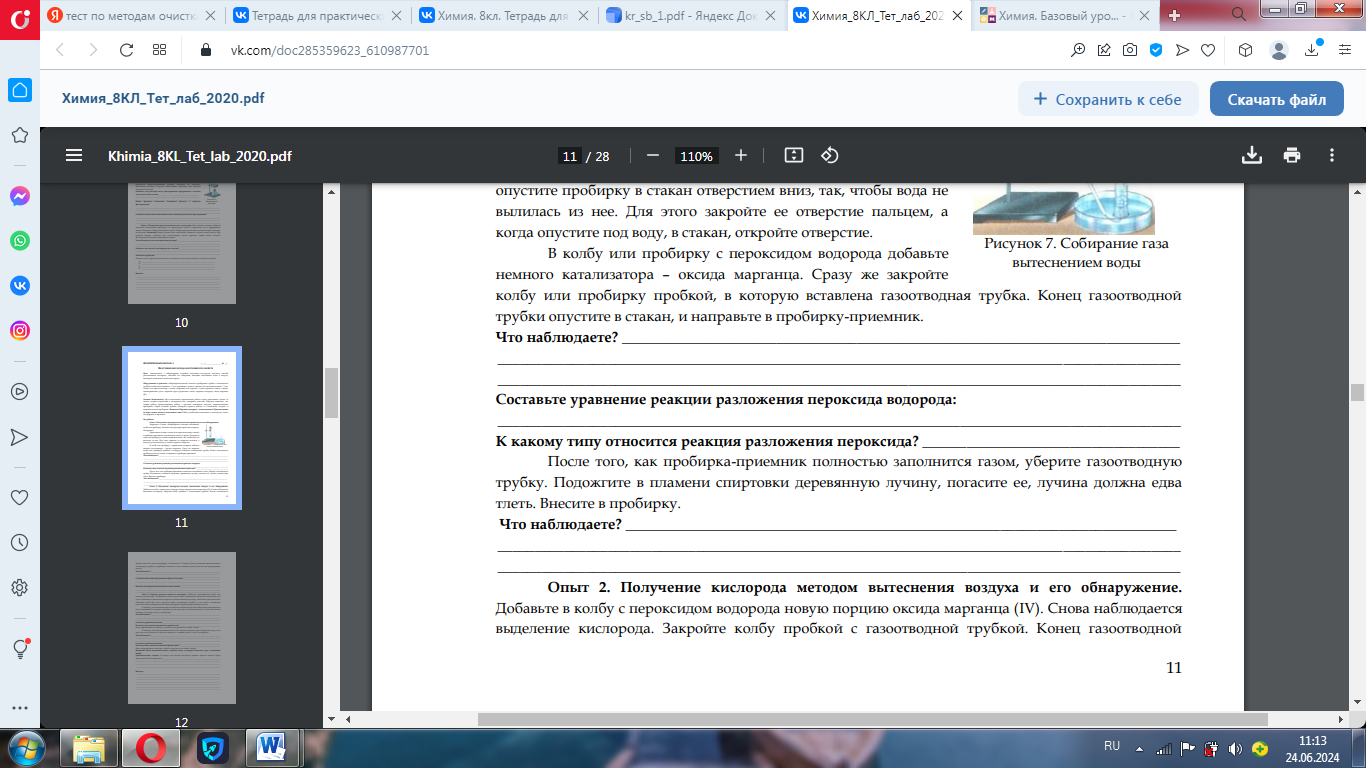Switch to 'тест по методам очистки' tab
1366x768 pixels.
click(x=132, y=15)
